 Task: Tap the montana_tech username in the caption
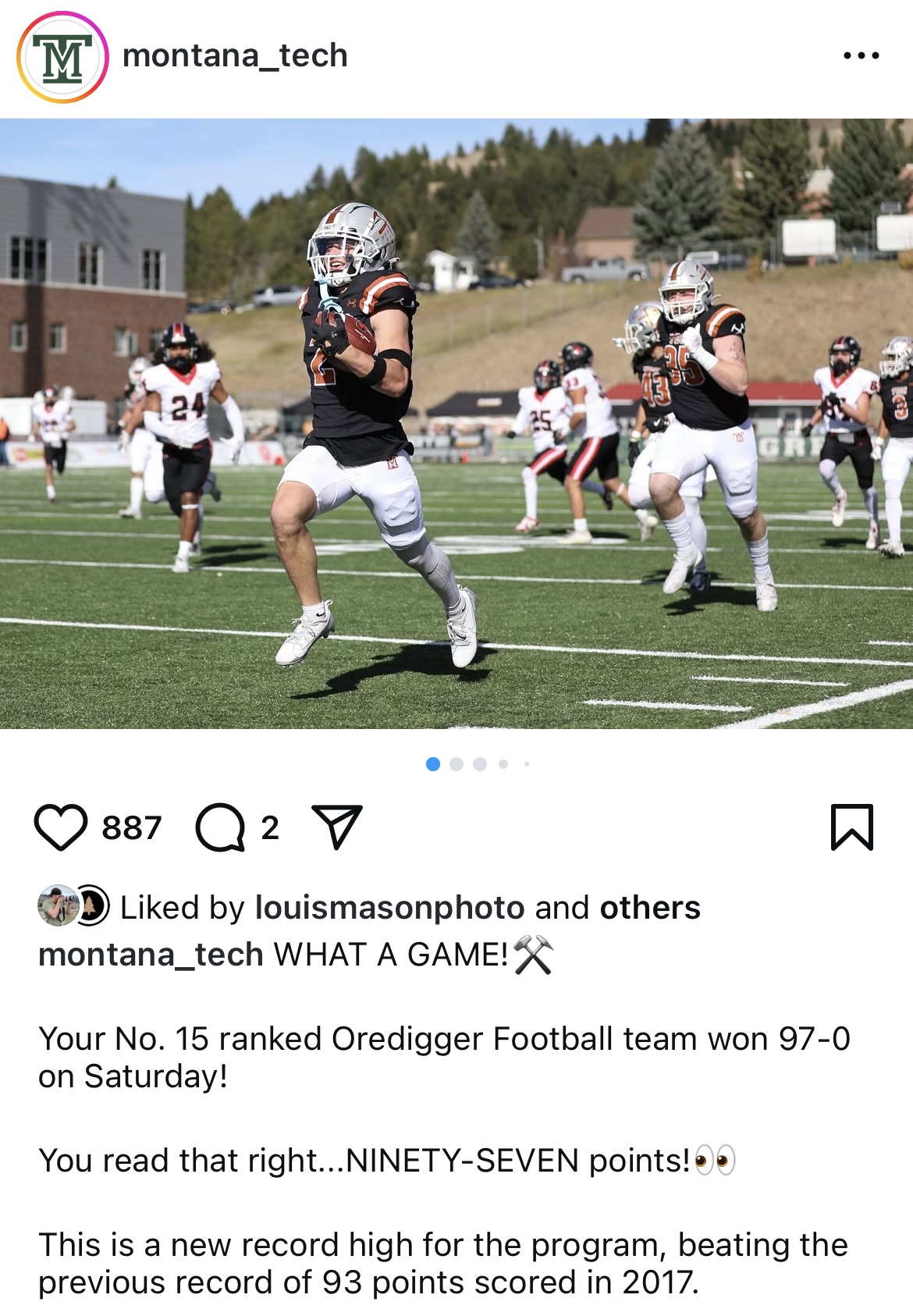click(x=151, y=955)
